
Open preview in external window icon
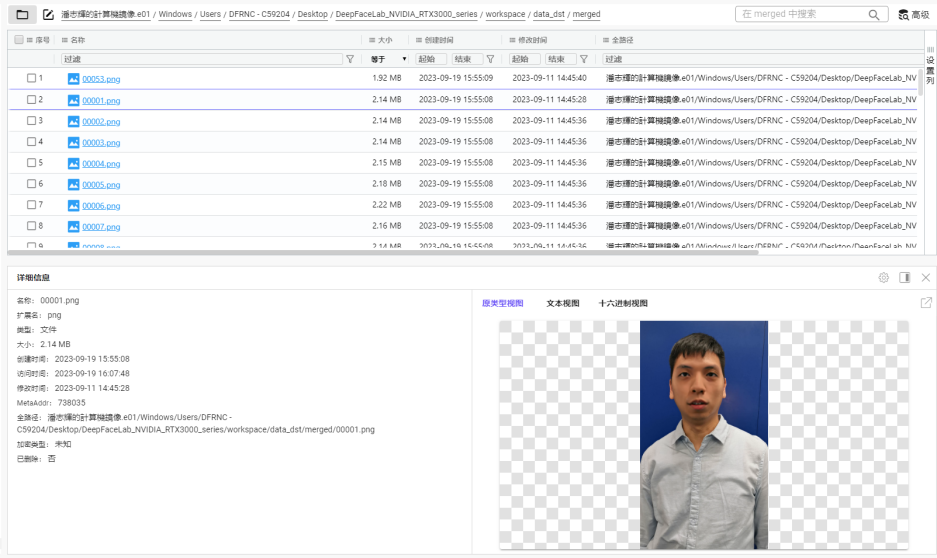[x=926, y=303]
